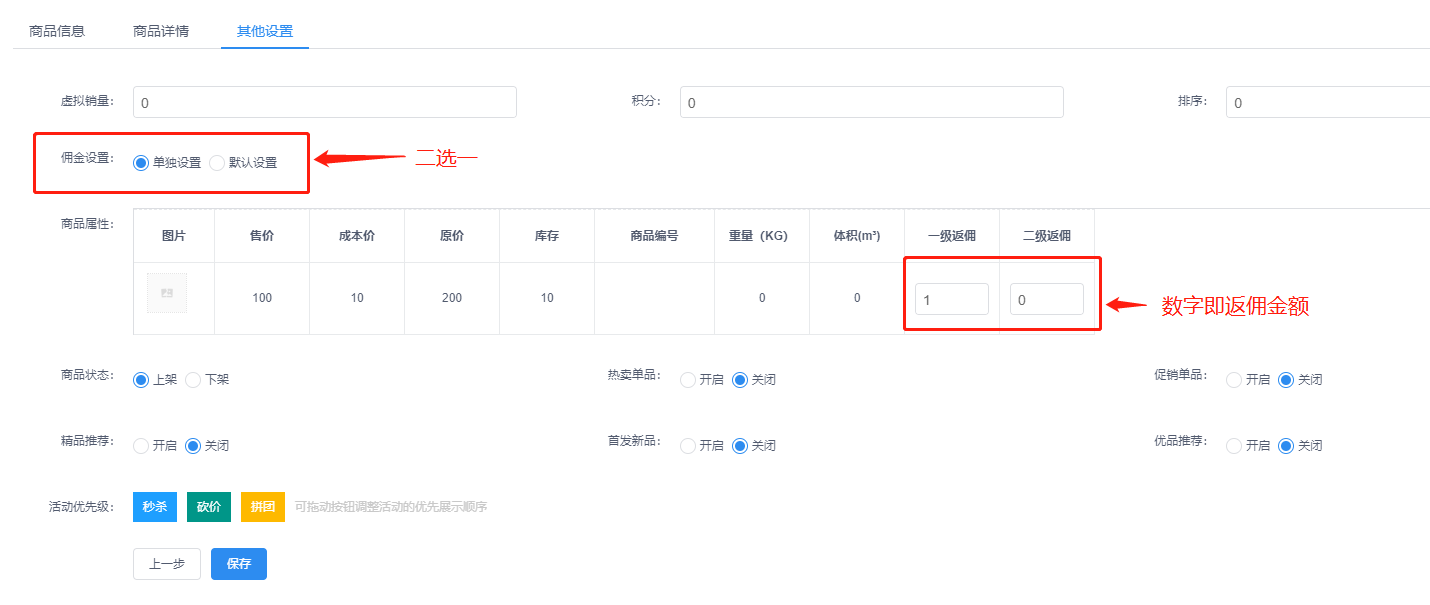1430x605 pixels.
Task: Enable 首发新品 by choosing 开启
Action: [688, 446]
